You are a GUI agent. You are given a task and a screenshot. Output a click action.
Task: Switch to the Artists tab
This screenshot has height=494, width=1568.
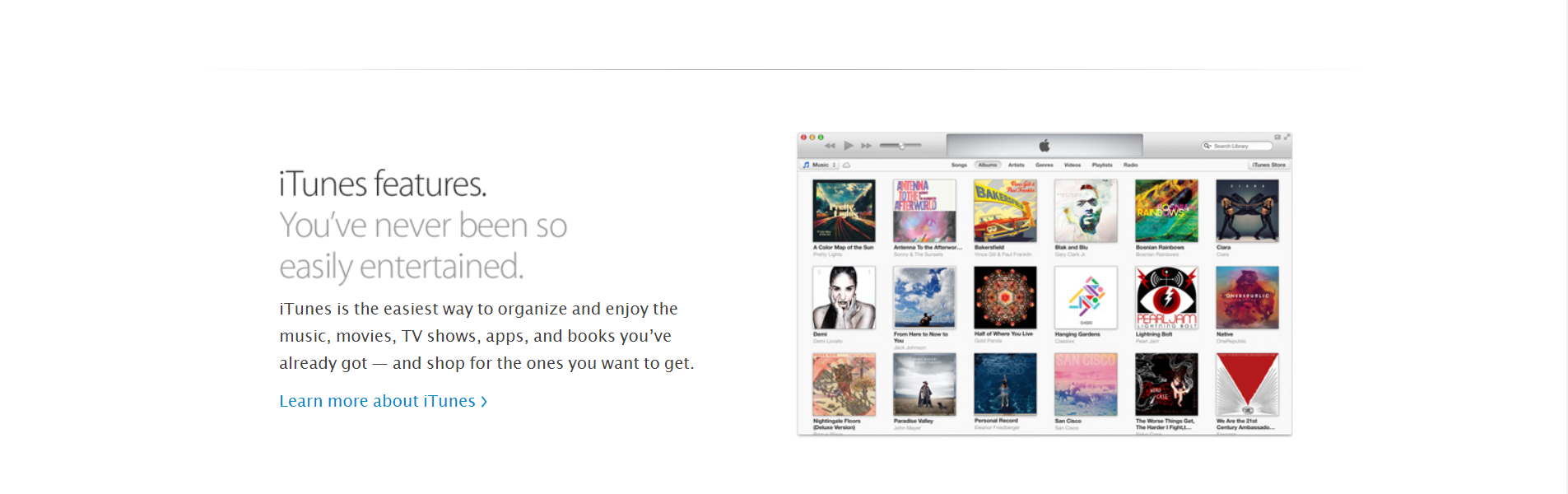pyautogui.click(x=1017, y=165)
